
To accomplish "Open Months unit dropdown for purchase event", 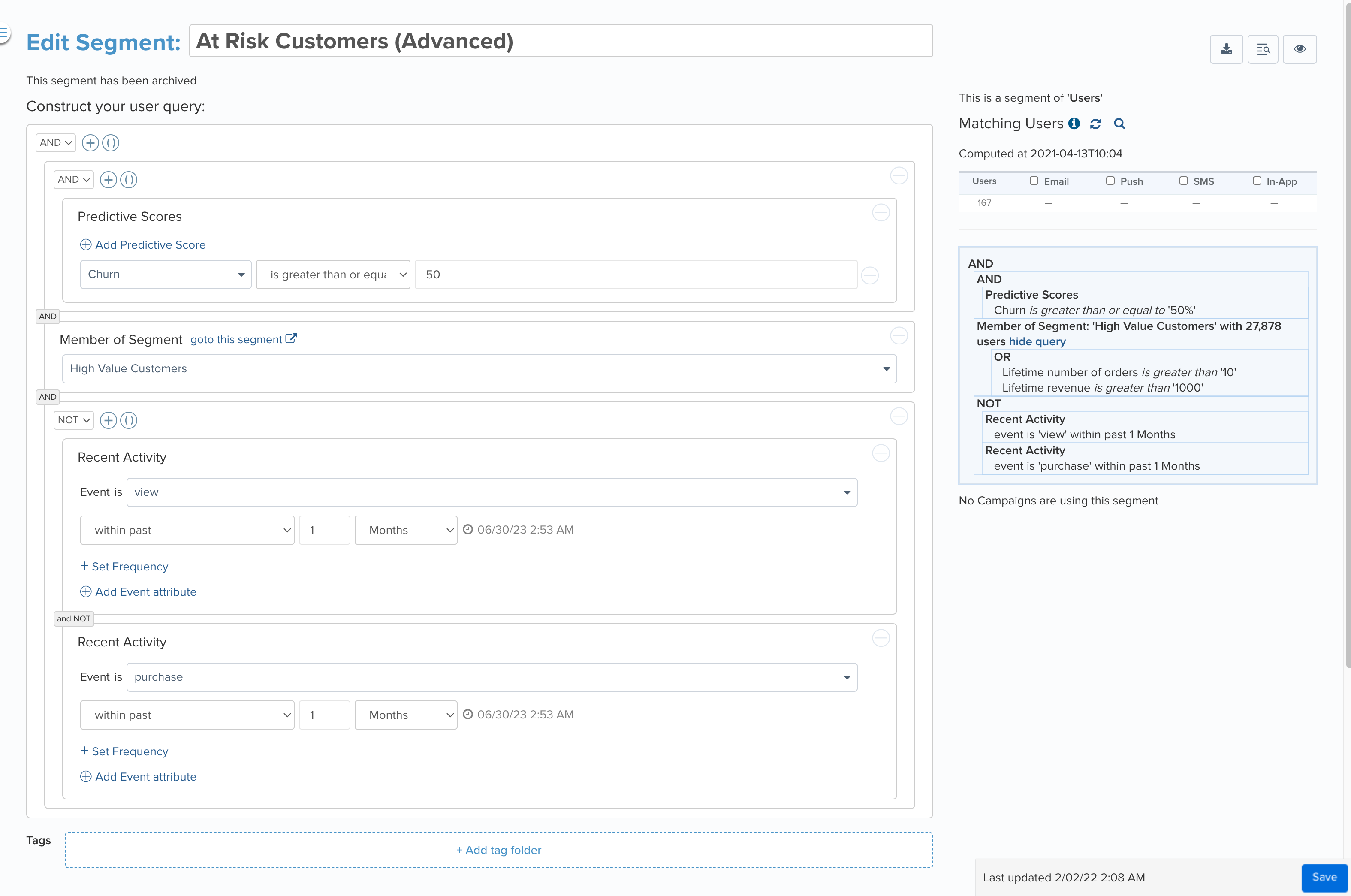I will point(406,715).
